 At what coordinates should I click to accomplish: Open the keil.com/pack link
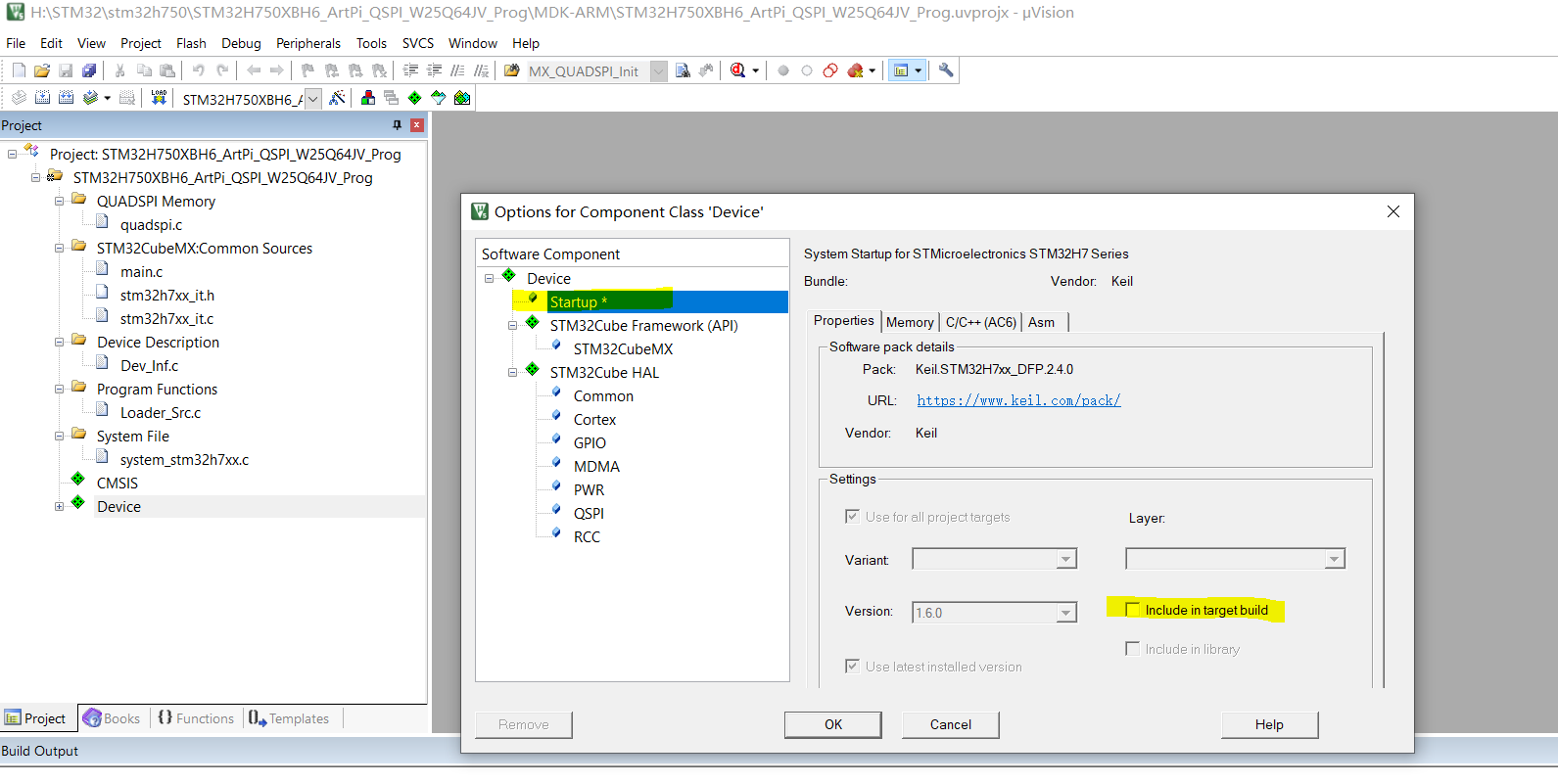pyautogui.click(x=1018, y=400)
